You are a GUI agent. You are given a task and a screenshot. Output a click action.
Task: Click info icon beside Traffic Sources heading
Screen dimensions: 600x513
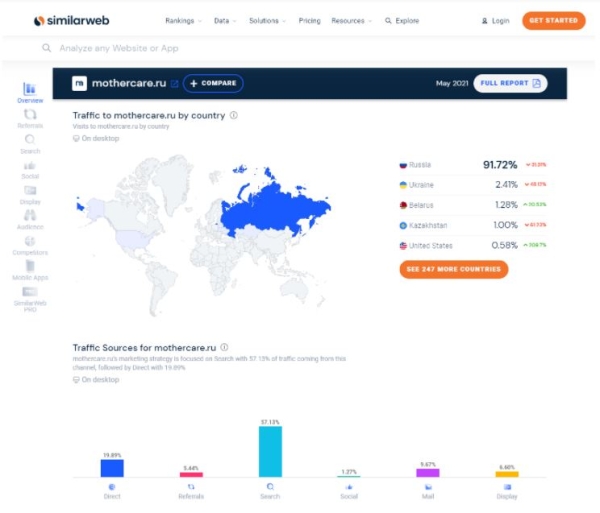coord(224,347)
